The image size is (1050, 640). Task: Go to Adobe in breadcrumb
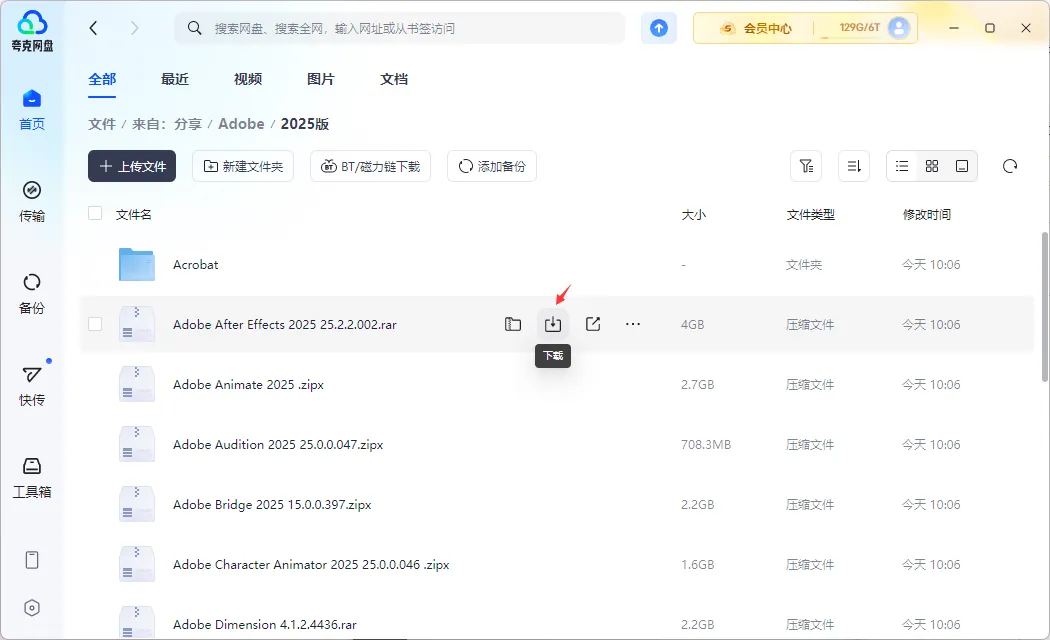pos(241,124)
